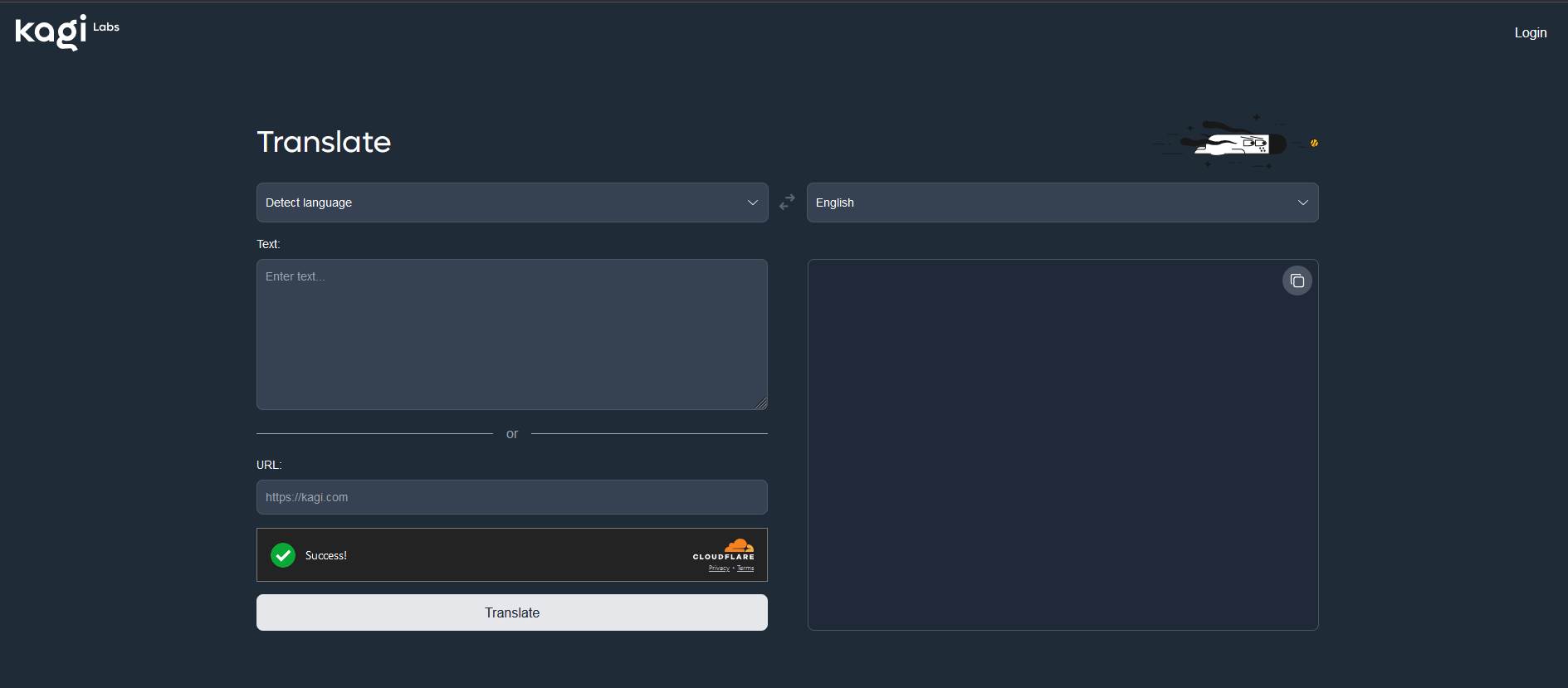The image size is (1568, 688).
Task: Expand the English target language dropdown
Action: (x=1062, y=202)
